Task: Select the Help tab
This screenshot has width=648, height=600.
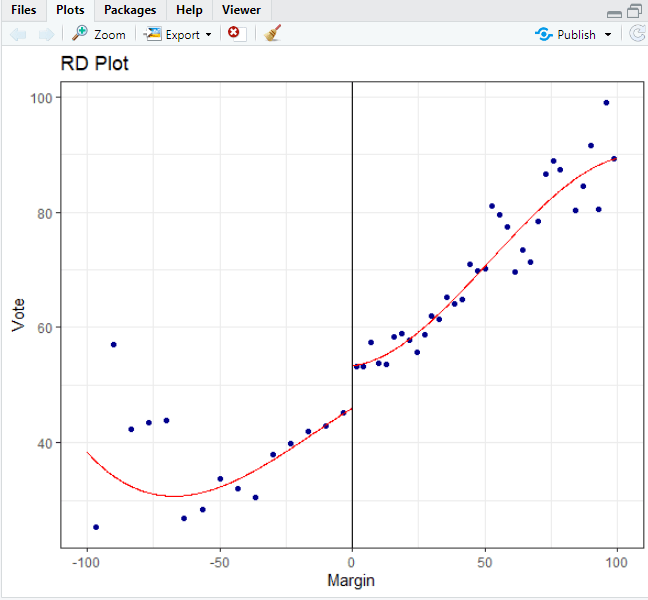Action: 189,10
